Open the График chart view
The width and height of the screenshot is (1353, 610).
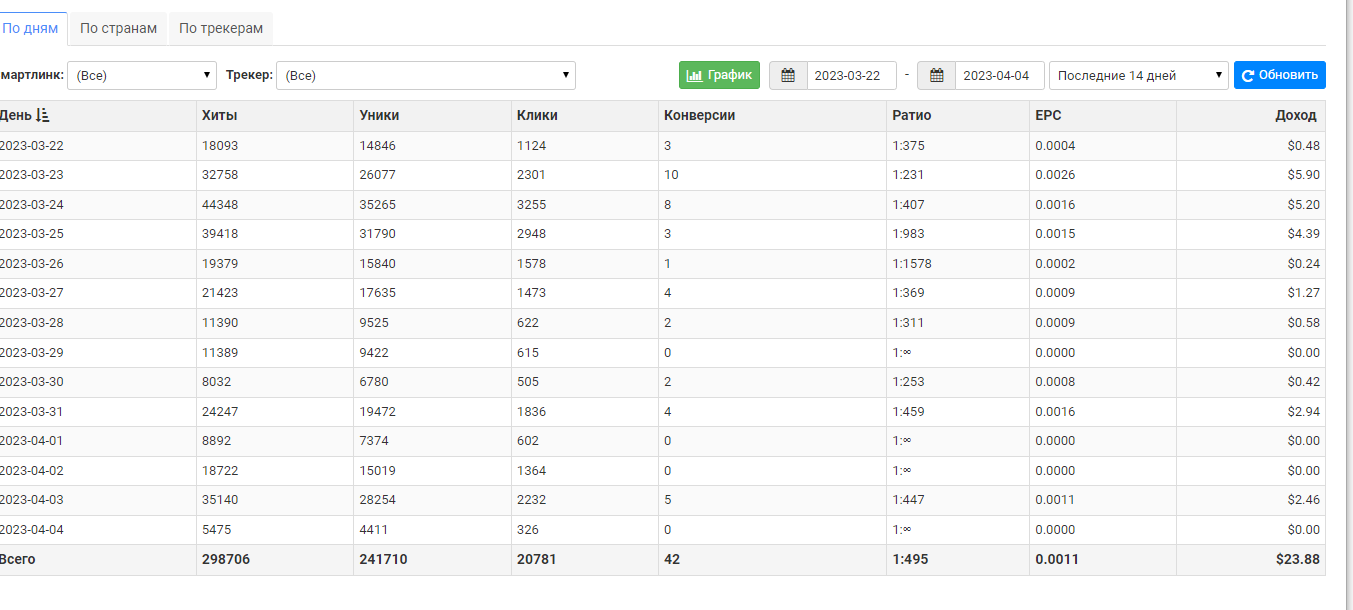(719, 75)
